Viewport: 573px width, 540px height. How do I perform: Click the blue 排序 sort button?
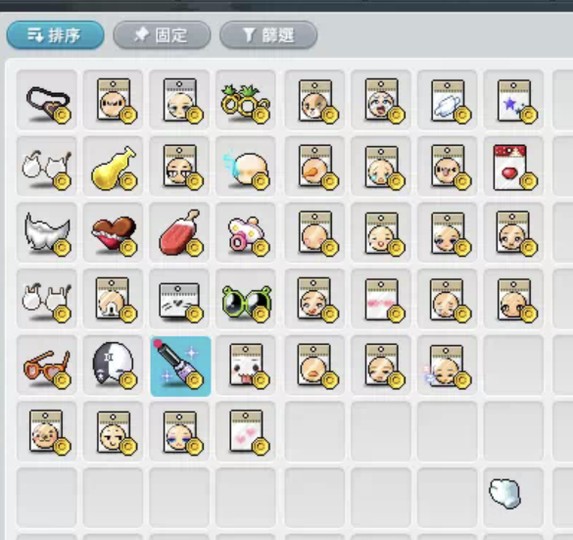point(55,35)
